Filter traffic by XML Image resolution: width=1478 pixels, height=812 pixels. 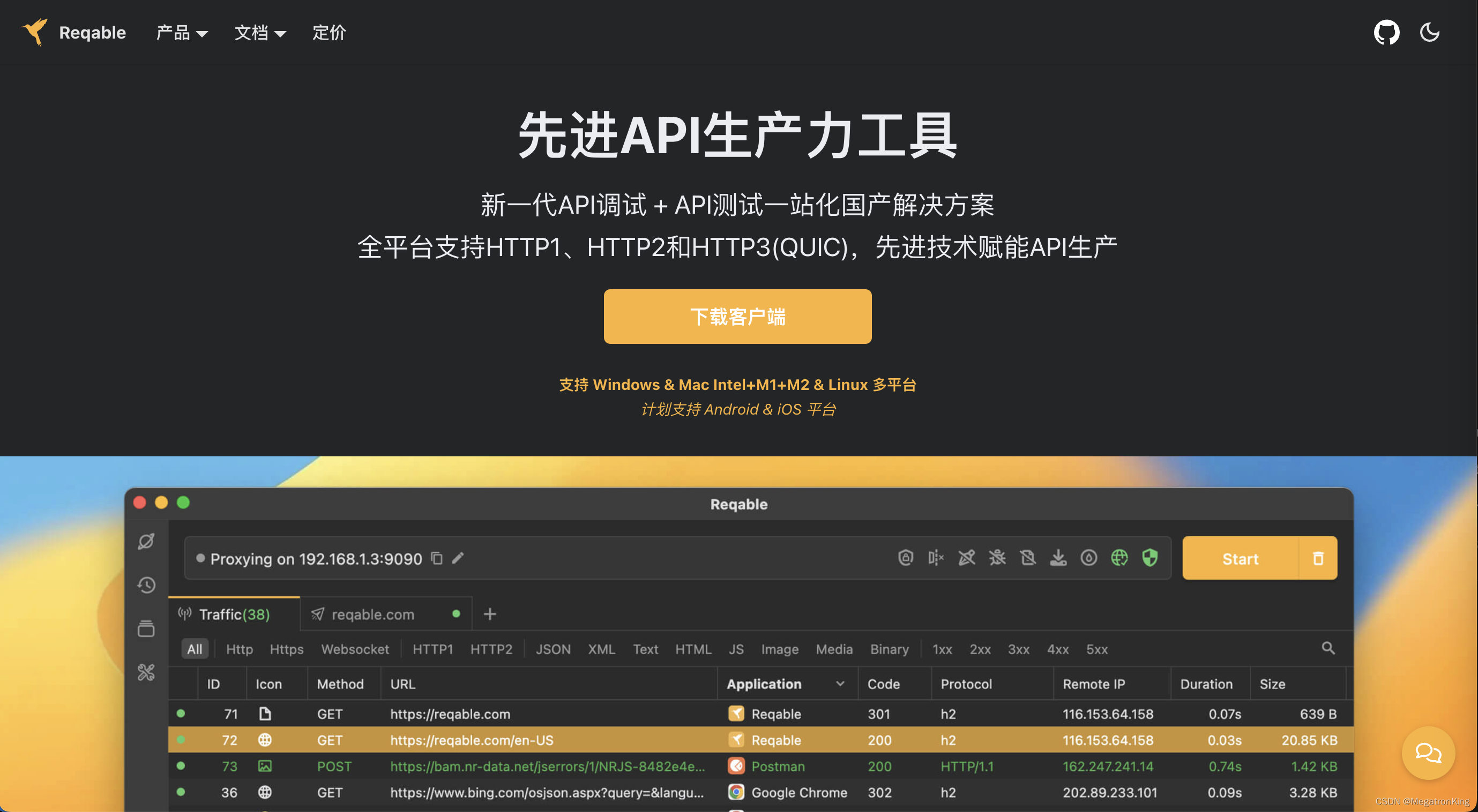coord(601,649)
